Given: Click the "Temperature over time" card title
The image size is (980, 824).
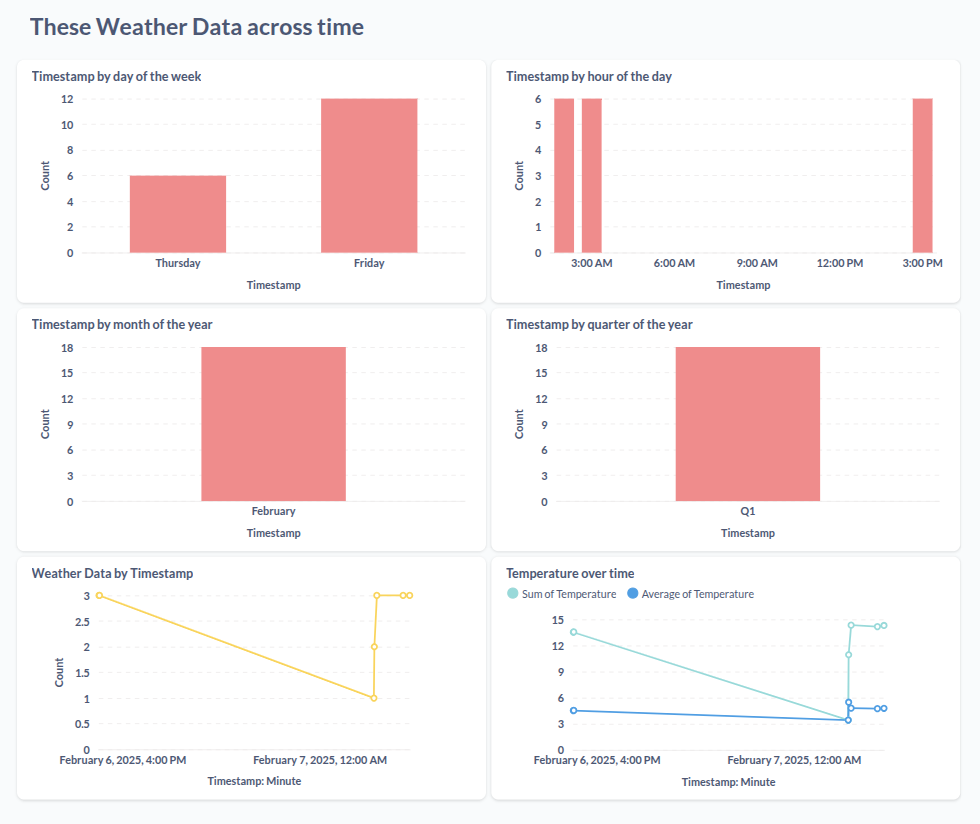Looking at the screenshot, I should (x=570, y=573).
